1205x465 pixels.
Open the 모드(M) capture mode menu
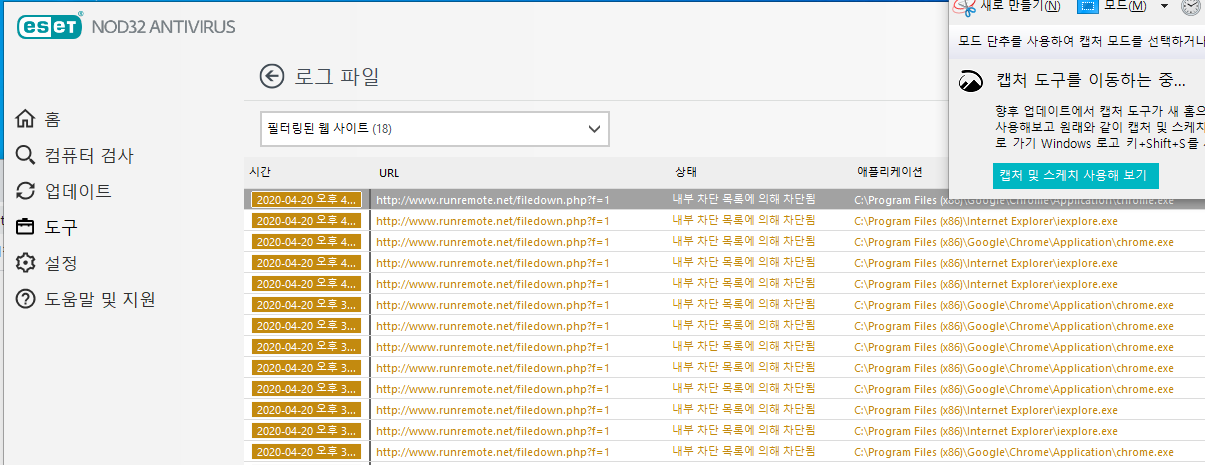tap(1115, 7)
